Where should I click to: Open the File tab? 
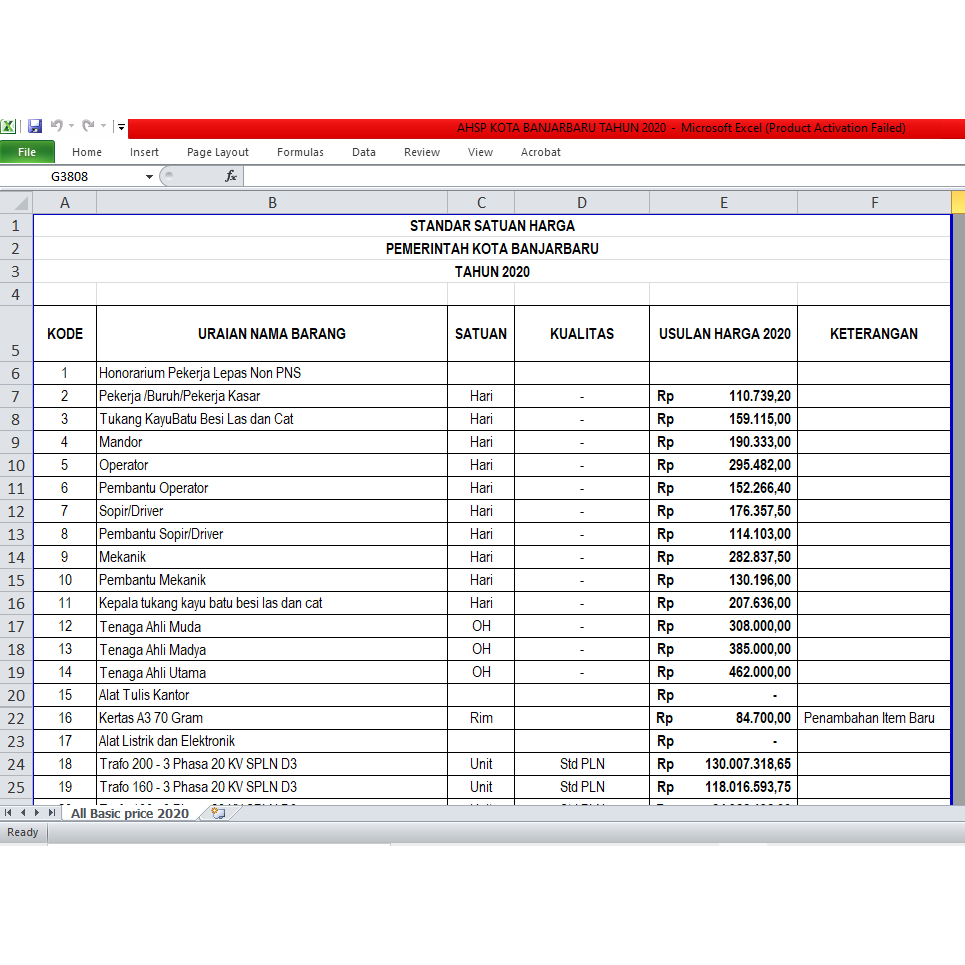(x=27, y=152)
